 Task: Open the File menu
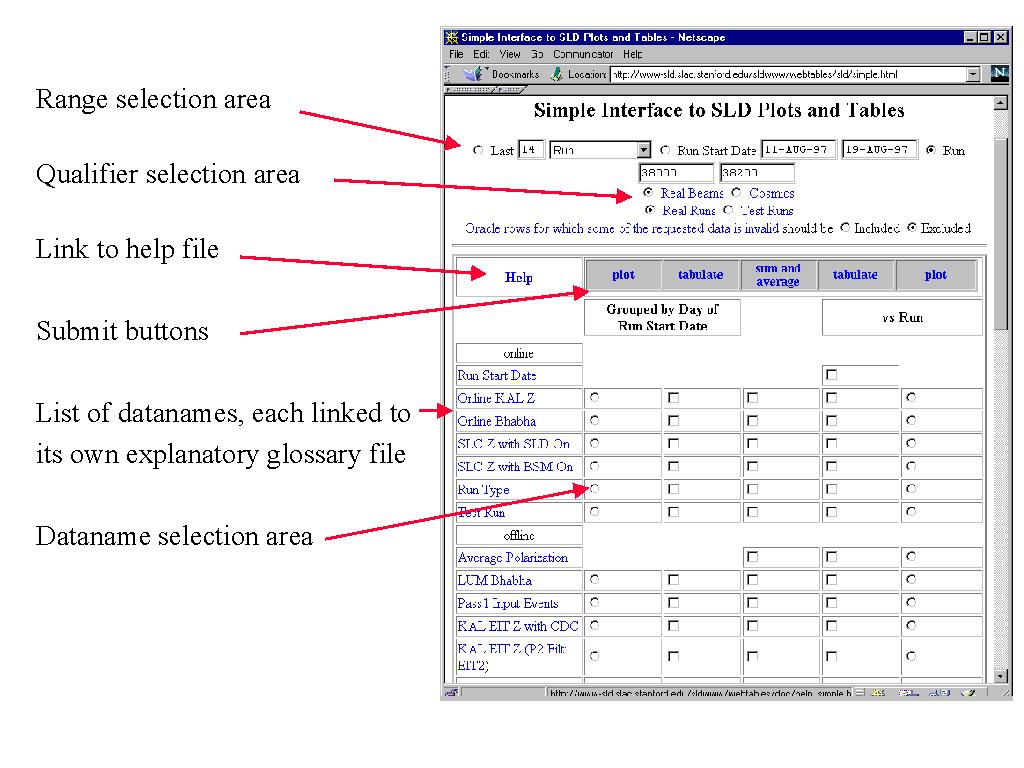[456, 54]
